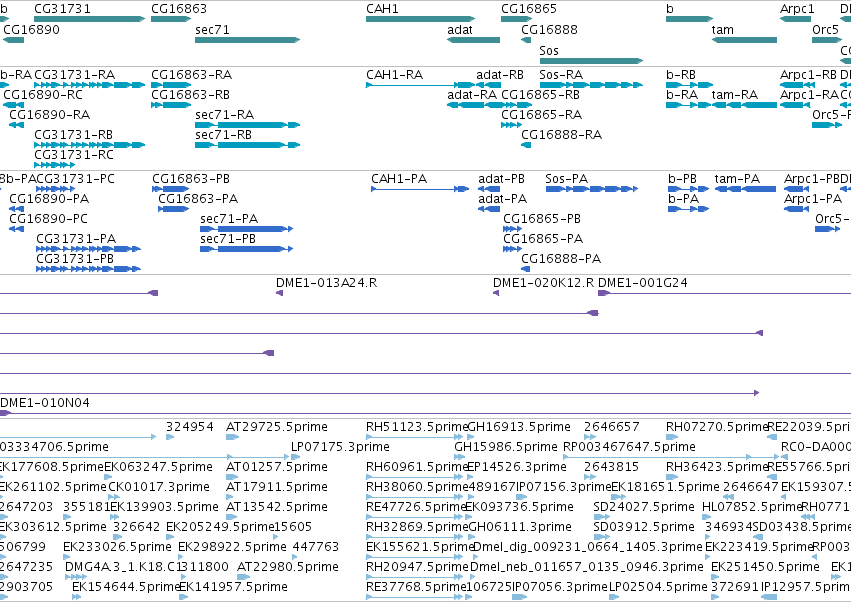
Task: Select the DME1-013A24.R BAC label
Action: click(326, 283)
